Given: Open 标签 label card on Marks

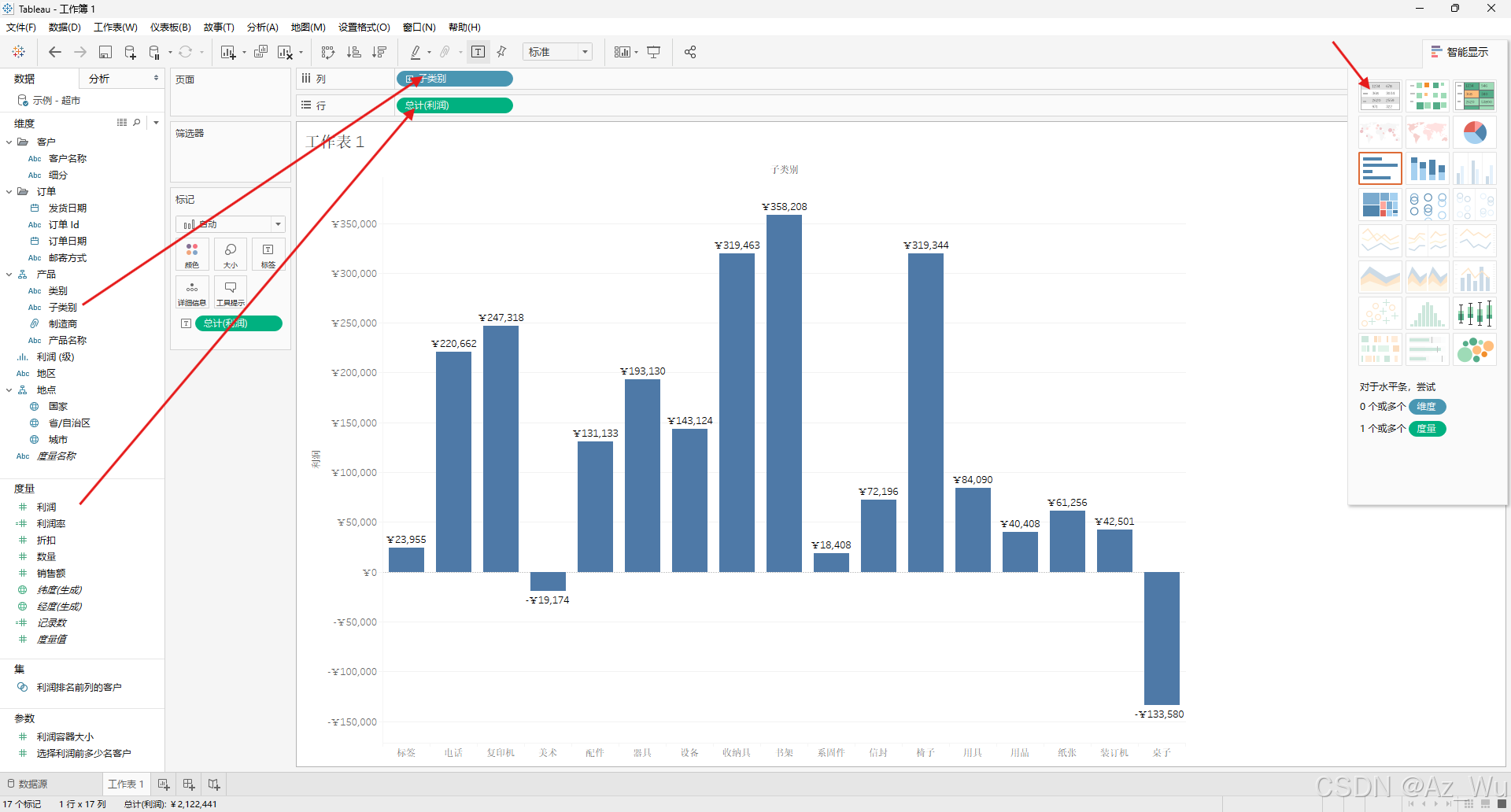Looking at the screenshot, I should pos(268,255).
